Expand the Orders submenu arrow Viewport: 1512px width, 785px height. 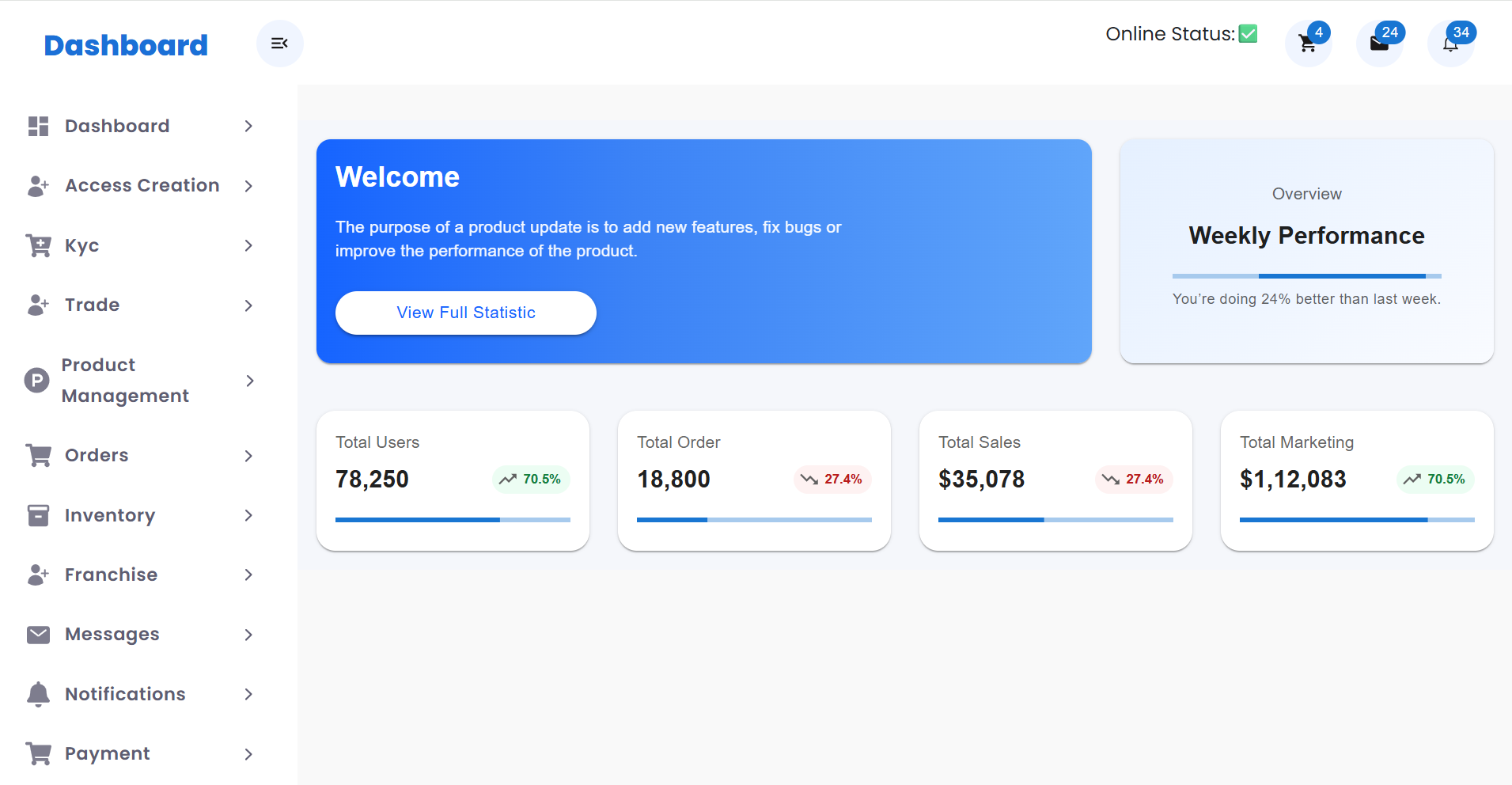(248, 456)
